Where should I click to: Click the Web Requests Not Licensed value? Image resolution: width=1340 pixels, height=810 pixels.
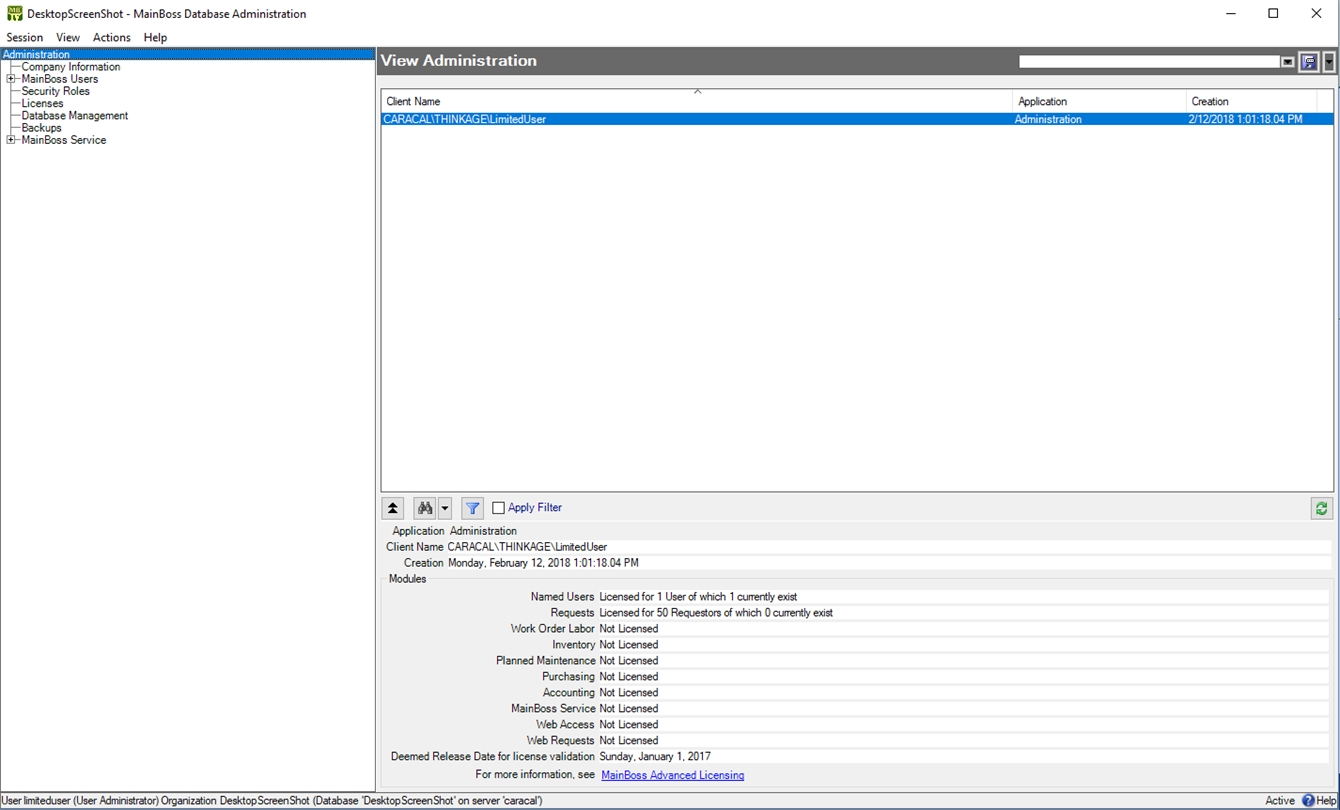coord(629,741)
